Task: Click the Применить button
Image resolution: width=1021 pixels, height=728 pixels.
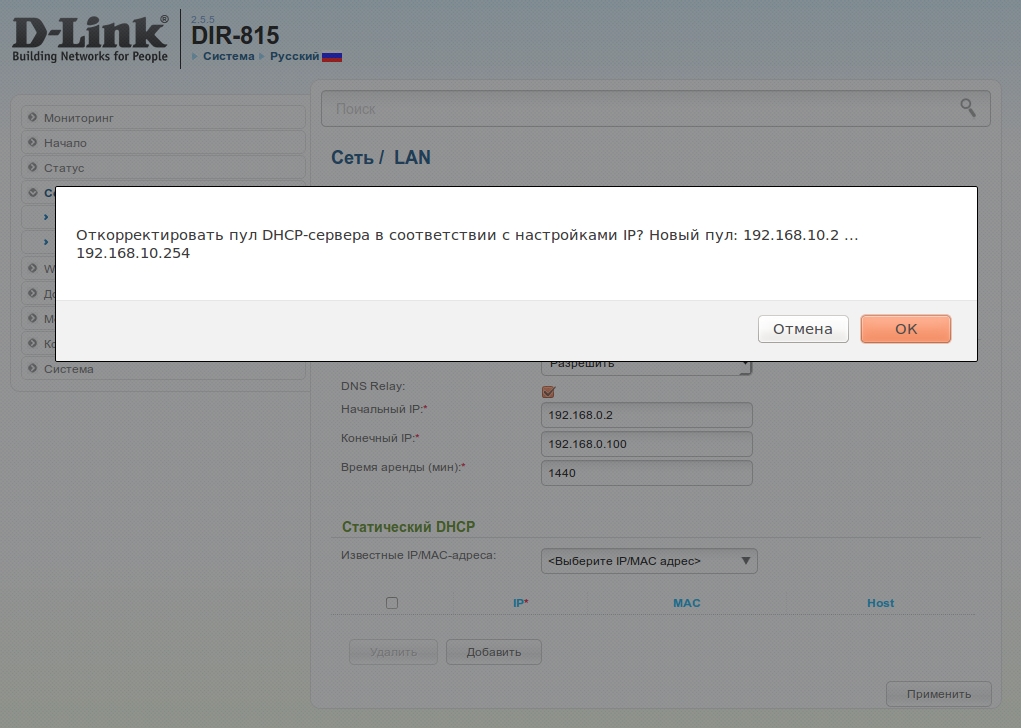Action: (x=938, y=694)
